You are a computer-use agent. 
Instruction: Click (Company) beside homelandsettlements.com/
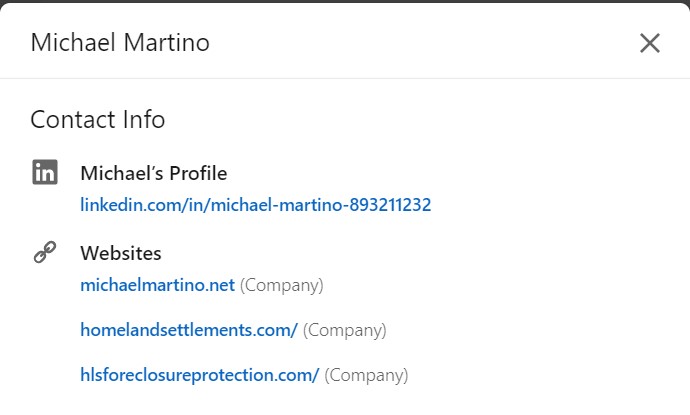345,331
